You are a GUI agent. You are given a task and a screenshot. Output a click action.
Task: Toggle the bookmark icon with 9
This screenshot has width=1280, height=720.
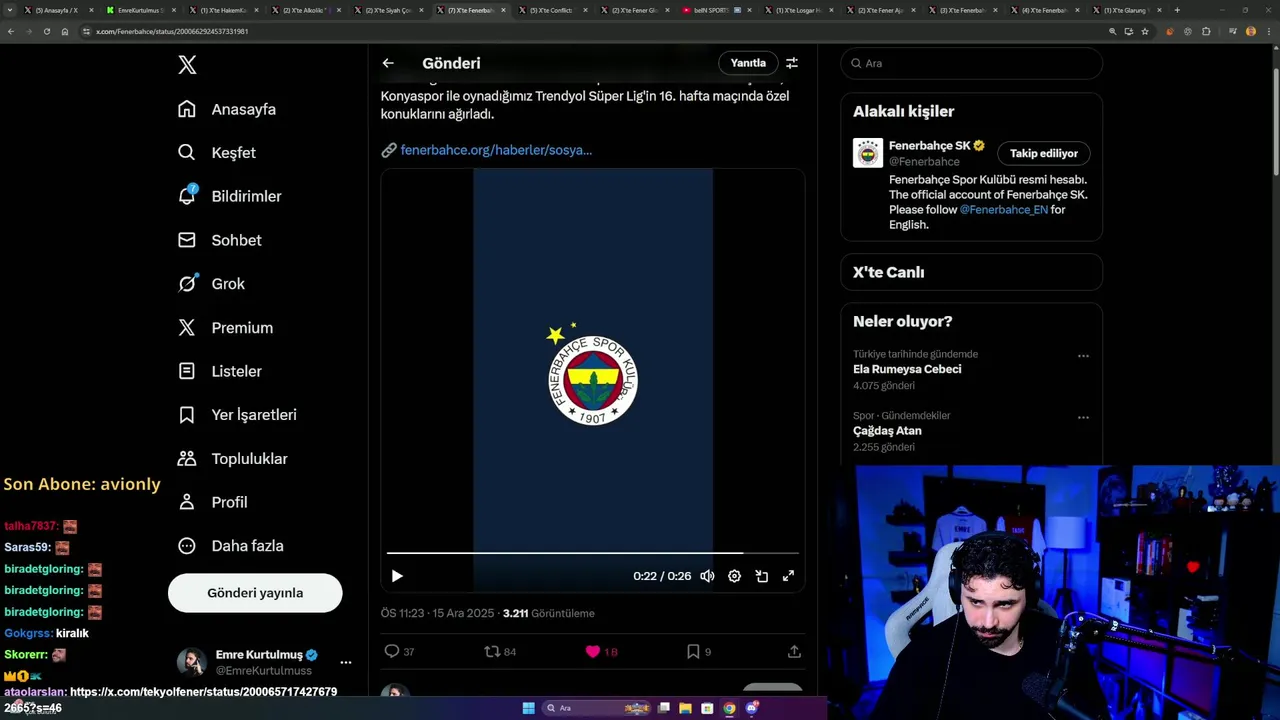[693, 651]
